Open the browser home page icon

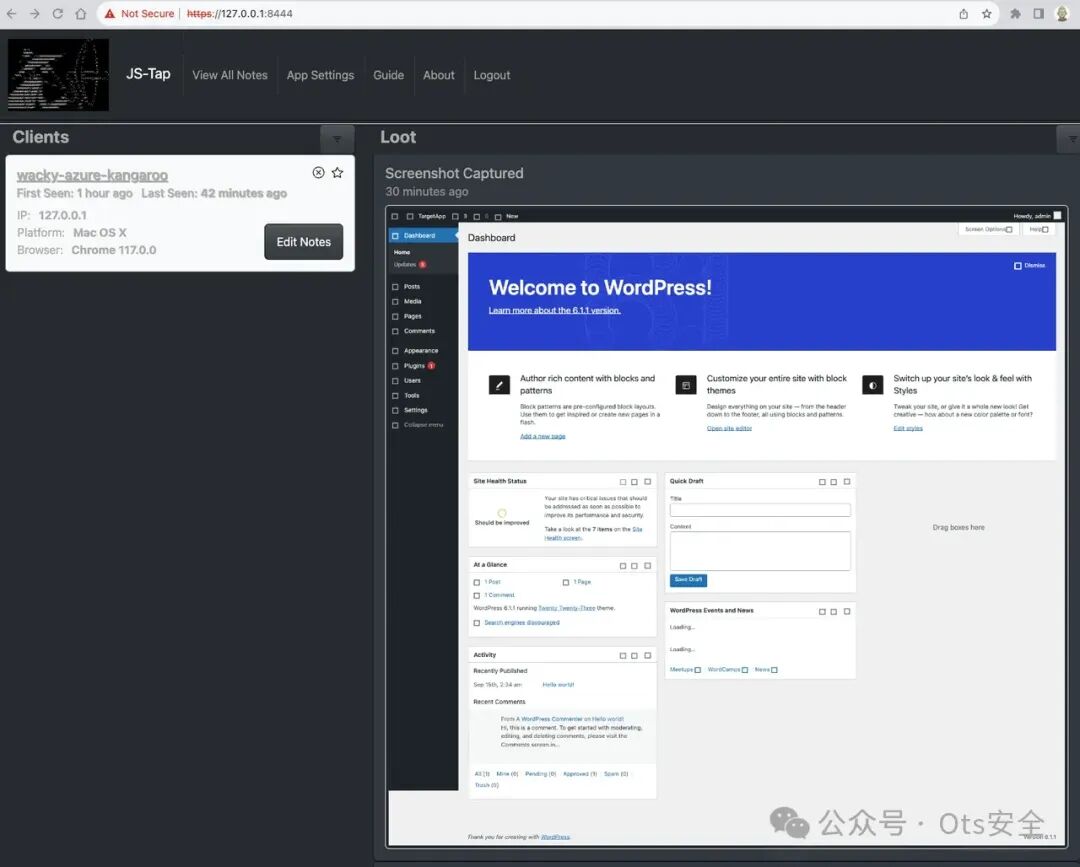tap(81, 14)
